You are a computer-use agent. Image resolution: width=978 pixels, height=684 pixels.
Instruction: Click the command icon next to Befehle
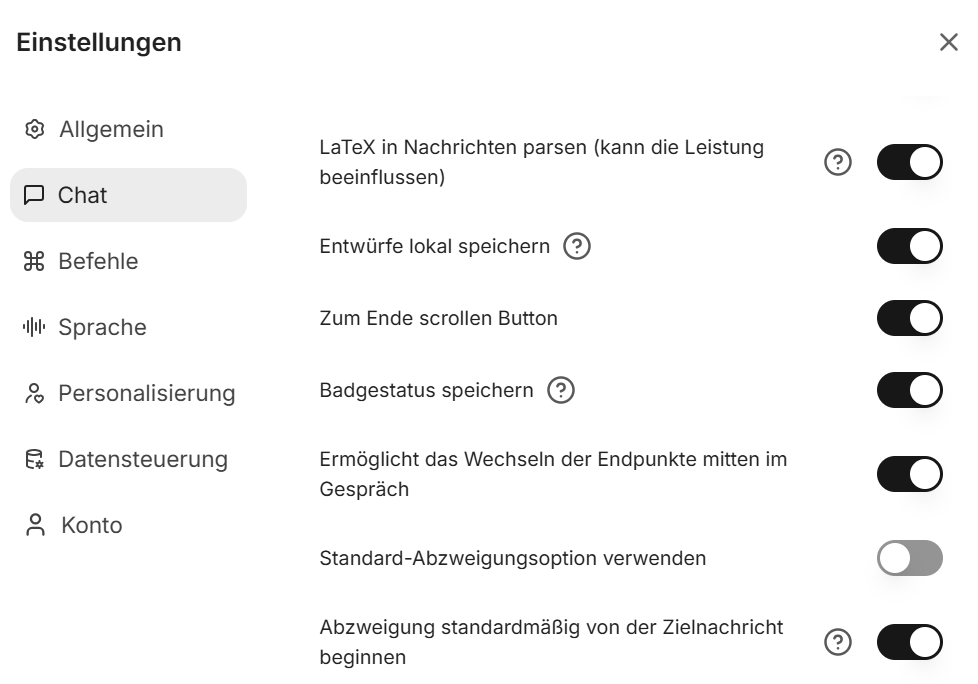coord(35,261)
